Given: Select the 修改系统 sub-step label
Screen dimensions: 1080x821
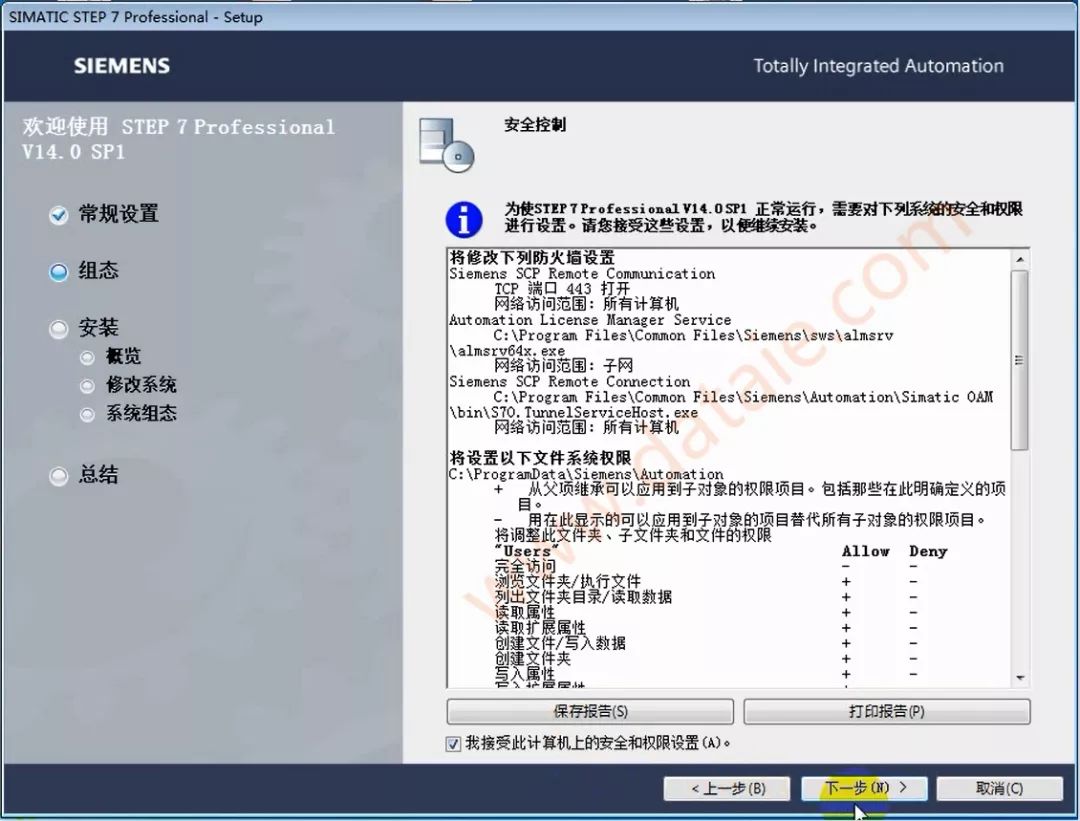Looking at the screenshot, I should [x=141, y=385].
